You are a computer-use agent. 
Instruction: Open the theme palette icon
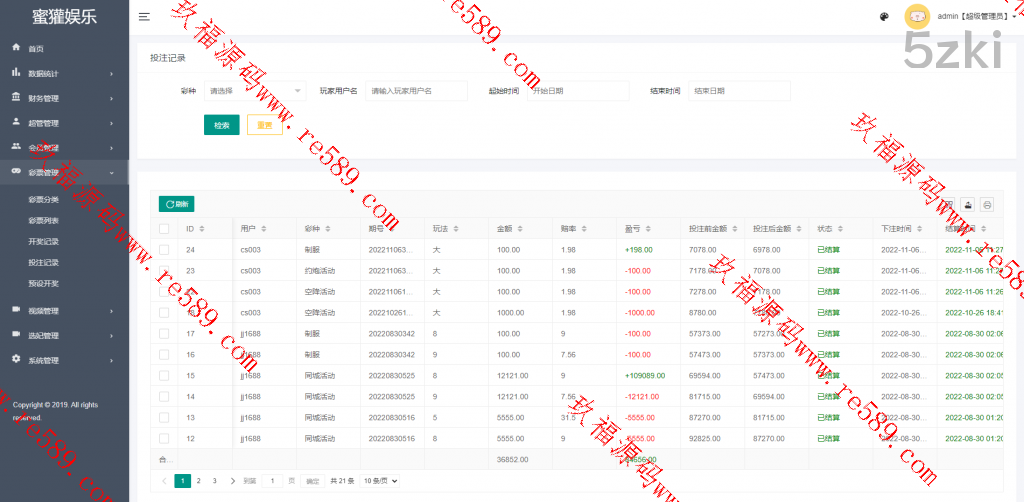[884, 17]
